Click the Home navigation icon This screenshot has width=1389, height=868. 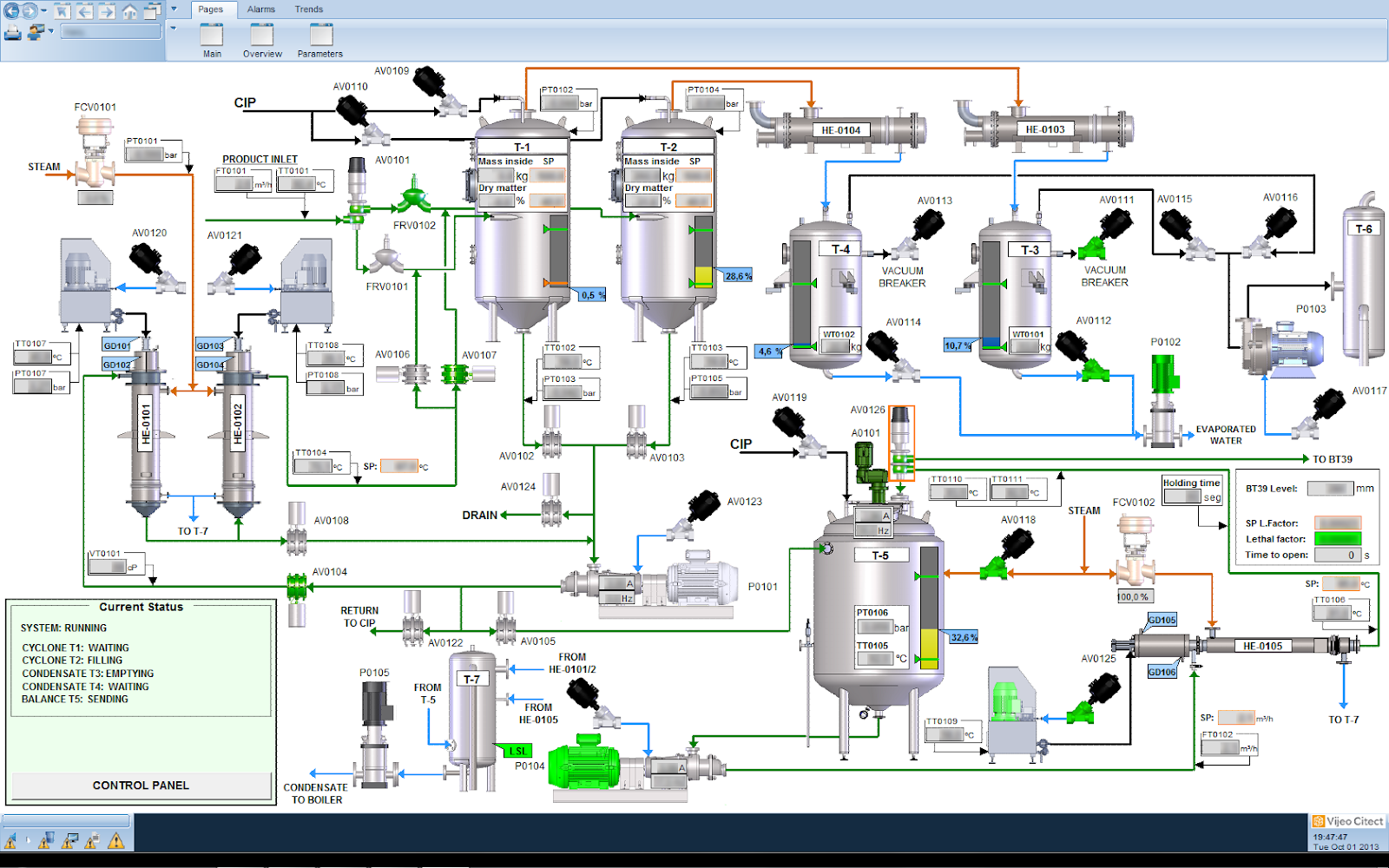[x=128, y=12]
